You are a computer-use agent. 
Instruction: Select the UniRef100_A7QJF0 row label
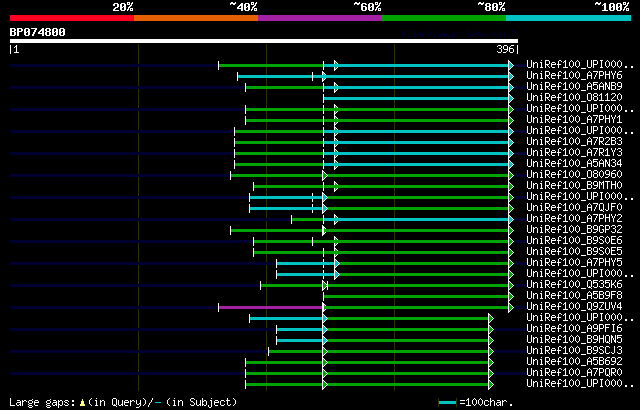574,208
